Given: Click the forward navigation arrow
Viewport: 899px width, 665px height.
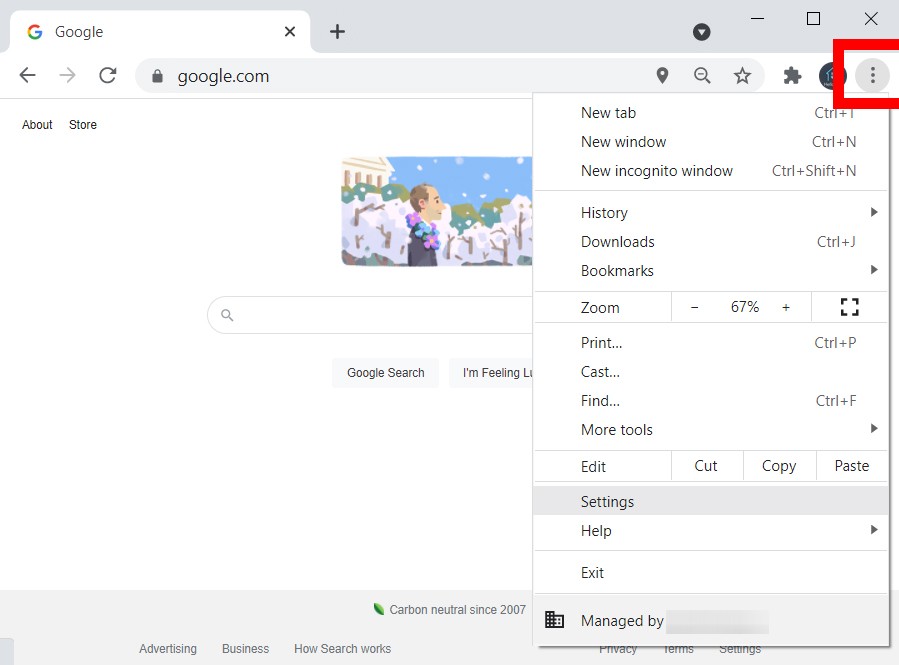Looking at the screenshot, I should pos(68,75).
